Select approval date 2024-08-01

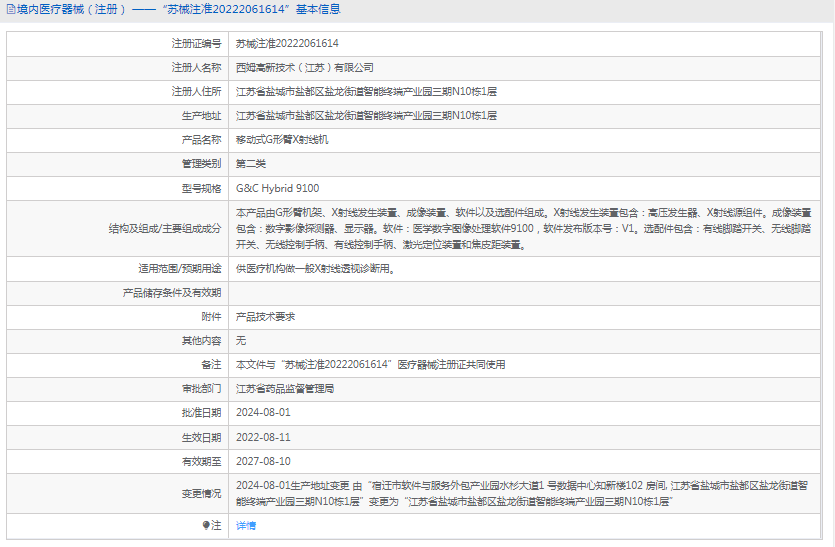coord(263,413)
